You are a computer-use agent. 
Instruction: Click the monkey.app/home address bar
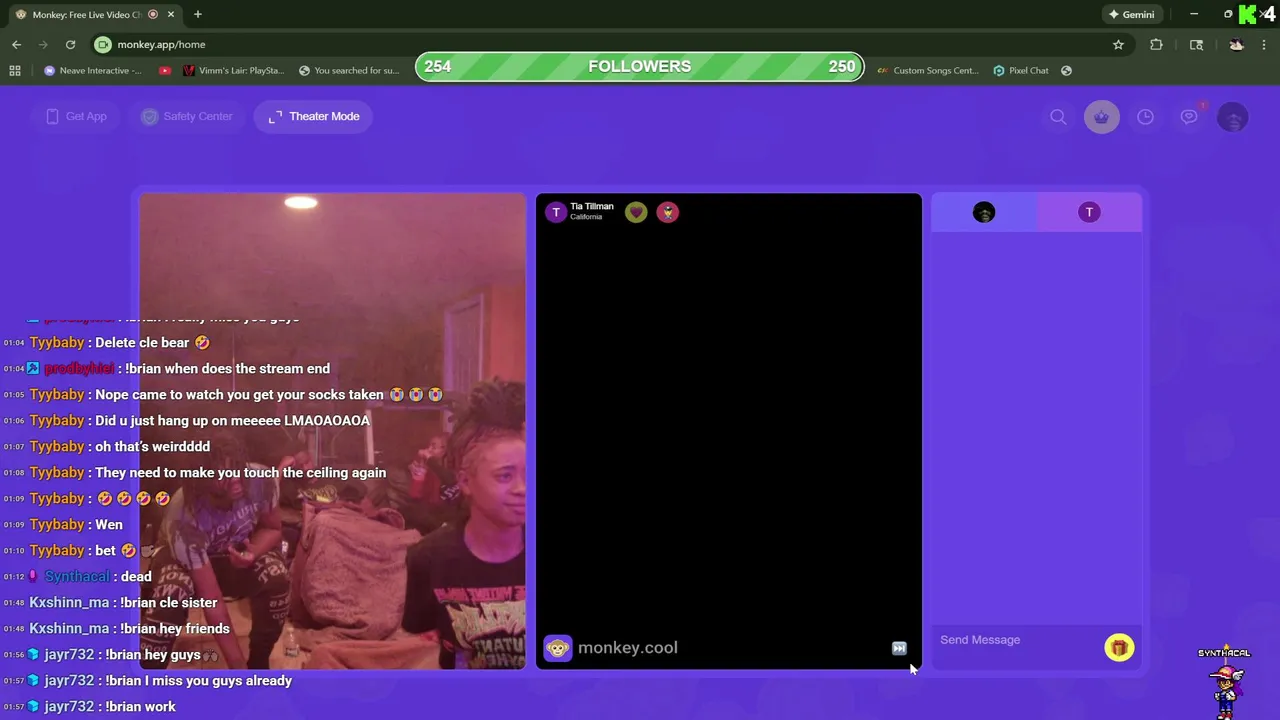[600, 44]
